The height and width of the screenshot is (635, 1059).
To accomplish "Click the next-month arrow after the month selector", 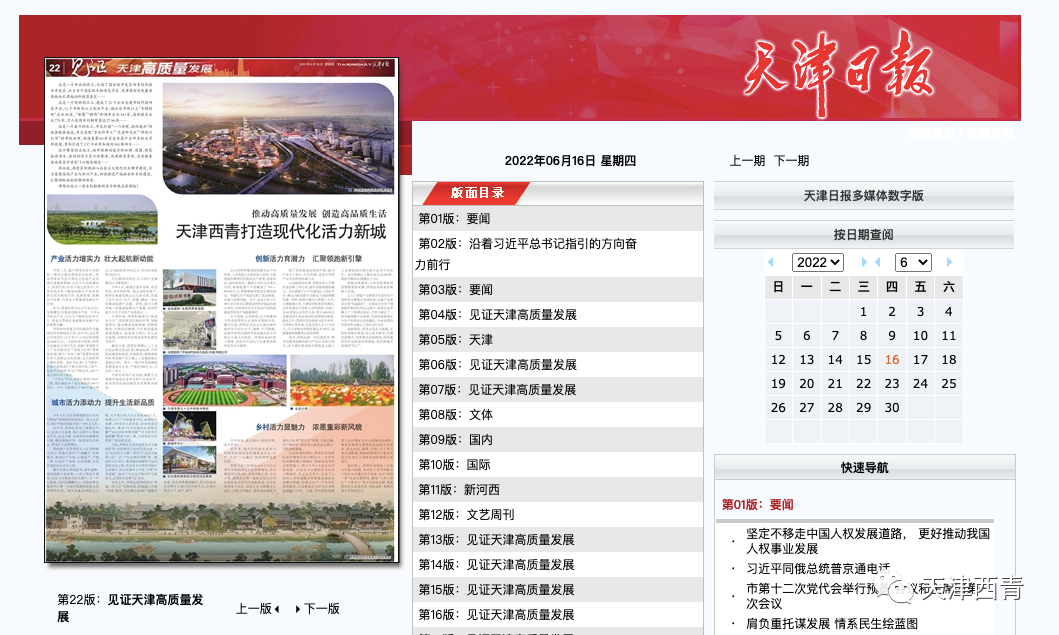I will [x=948, y=262].
